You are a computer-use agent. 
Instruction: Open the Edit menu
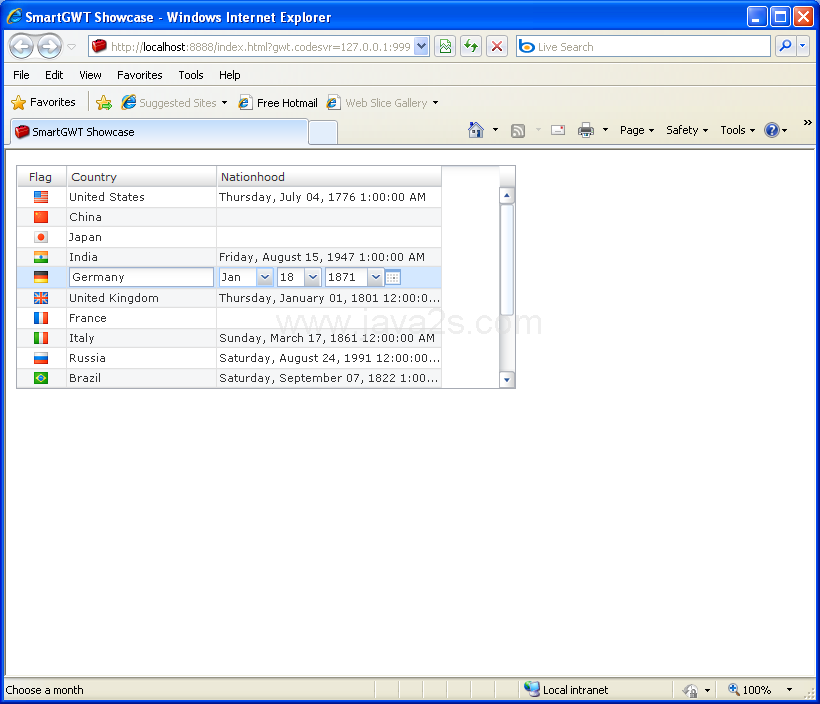[54, 75]
